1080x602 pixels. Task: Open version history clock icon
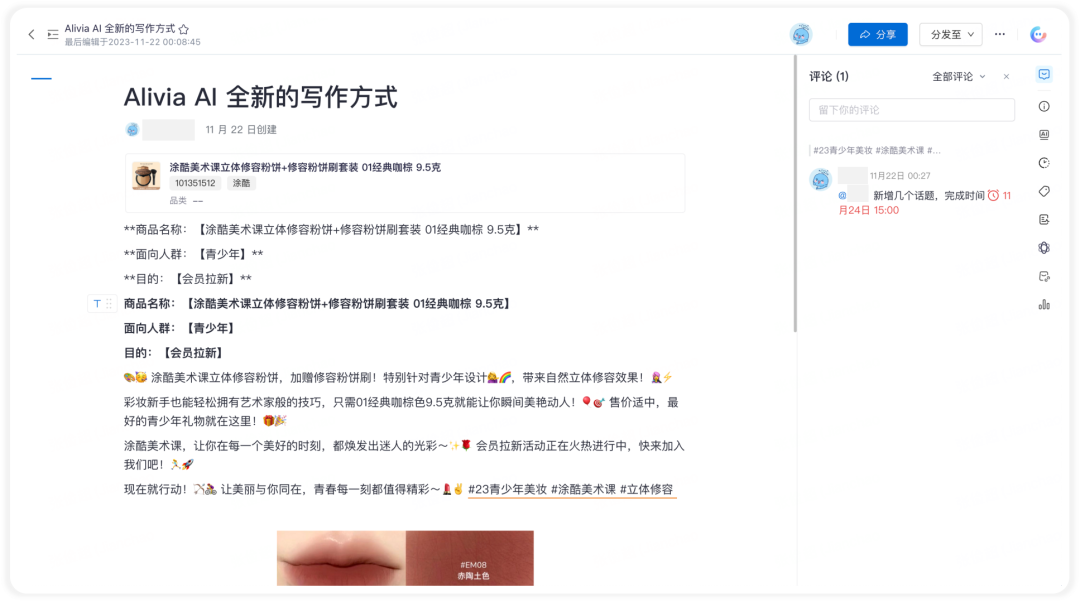click(1044, 163)
